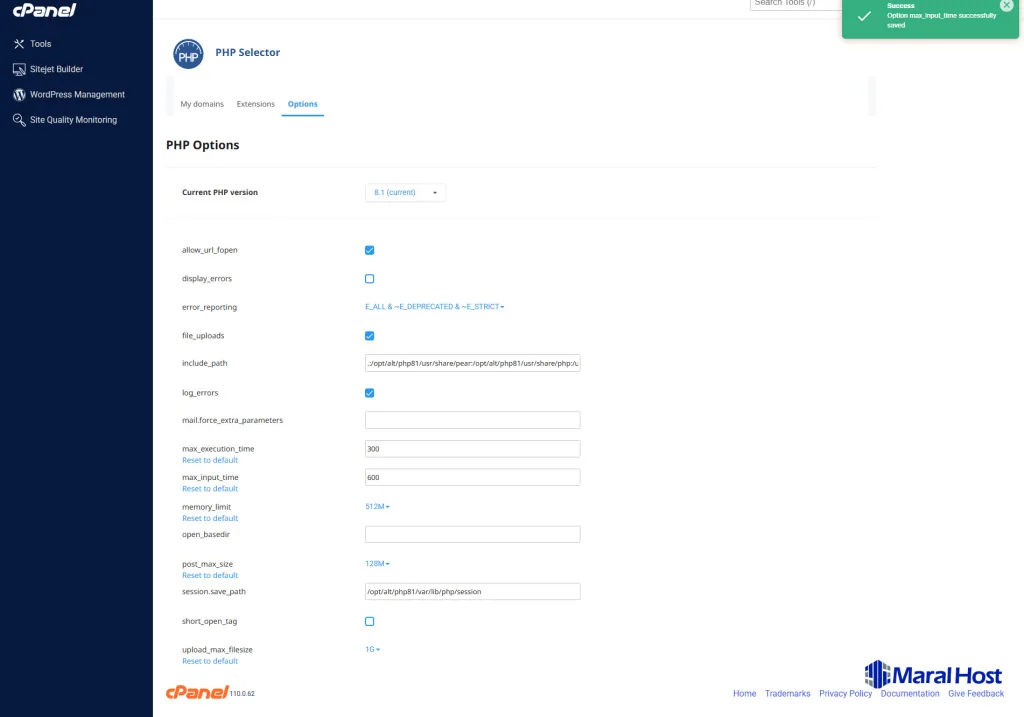Open the Current PHP version dropdown
Screen dimensions: 1024x717
coord(405,192)
